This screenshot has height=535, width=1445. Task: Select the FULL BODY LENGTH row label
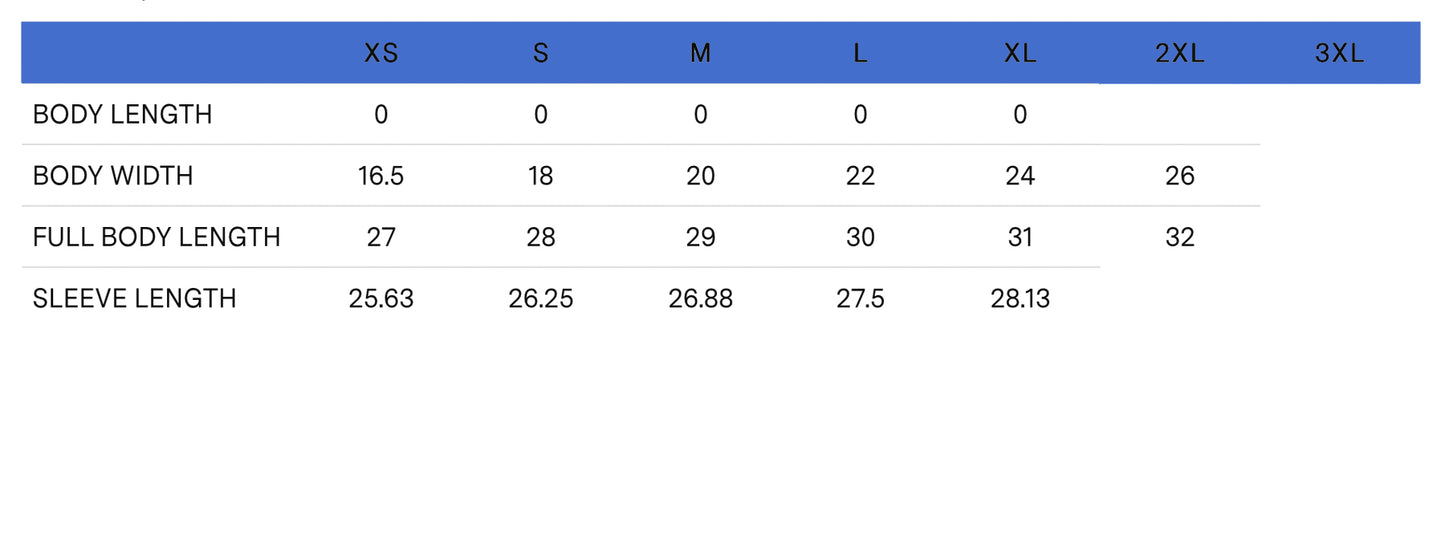pos(157,237)
